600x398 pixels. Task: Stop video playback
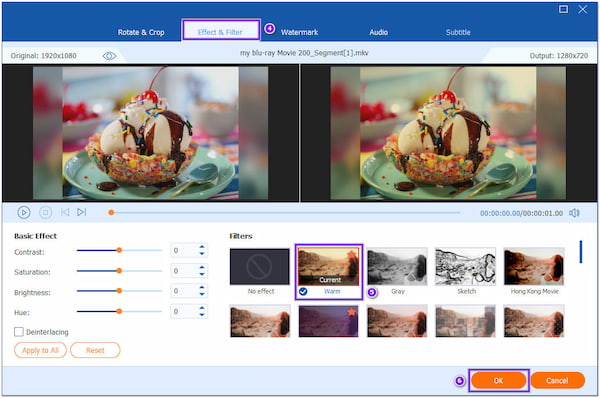(46, 212)
